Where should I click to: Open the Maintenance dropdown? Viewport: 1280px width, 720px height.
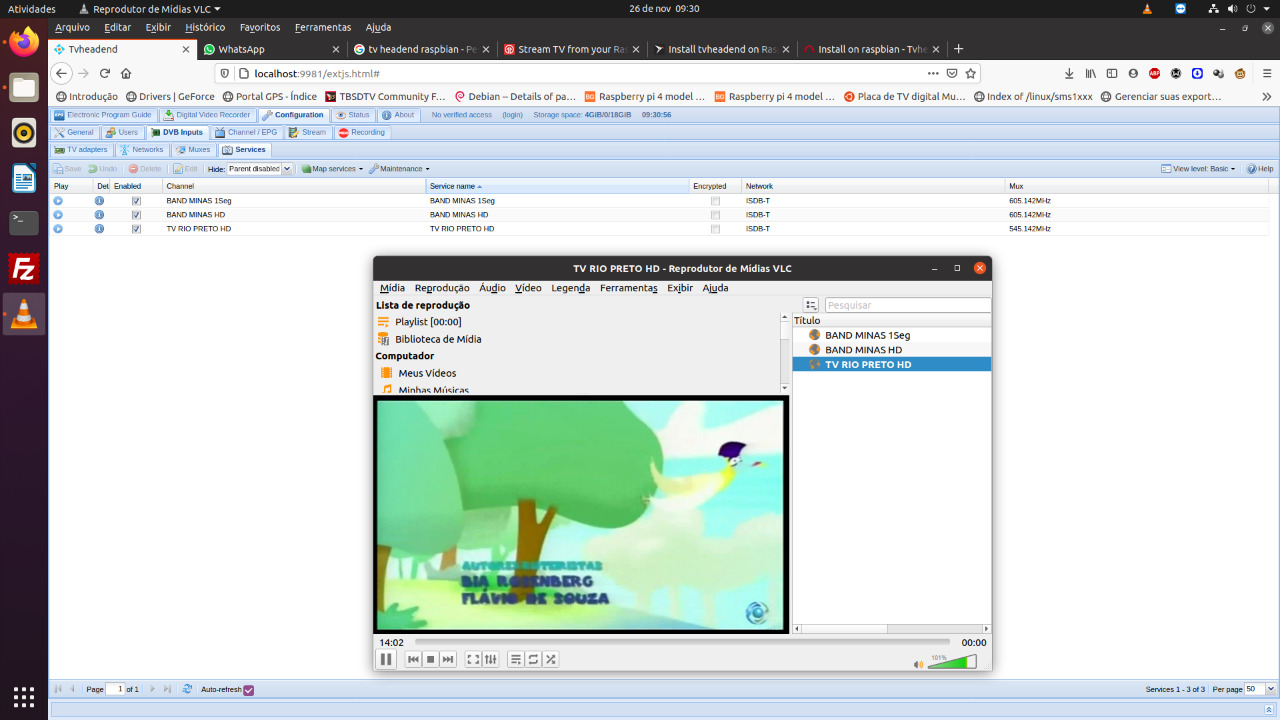coord(400,169)
